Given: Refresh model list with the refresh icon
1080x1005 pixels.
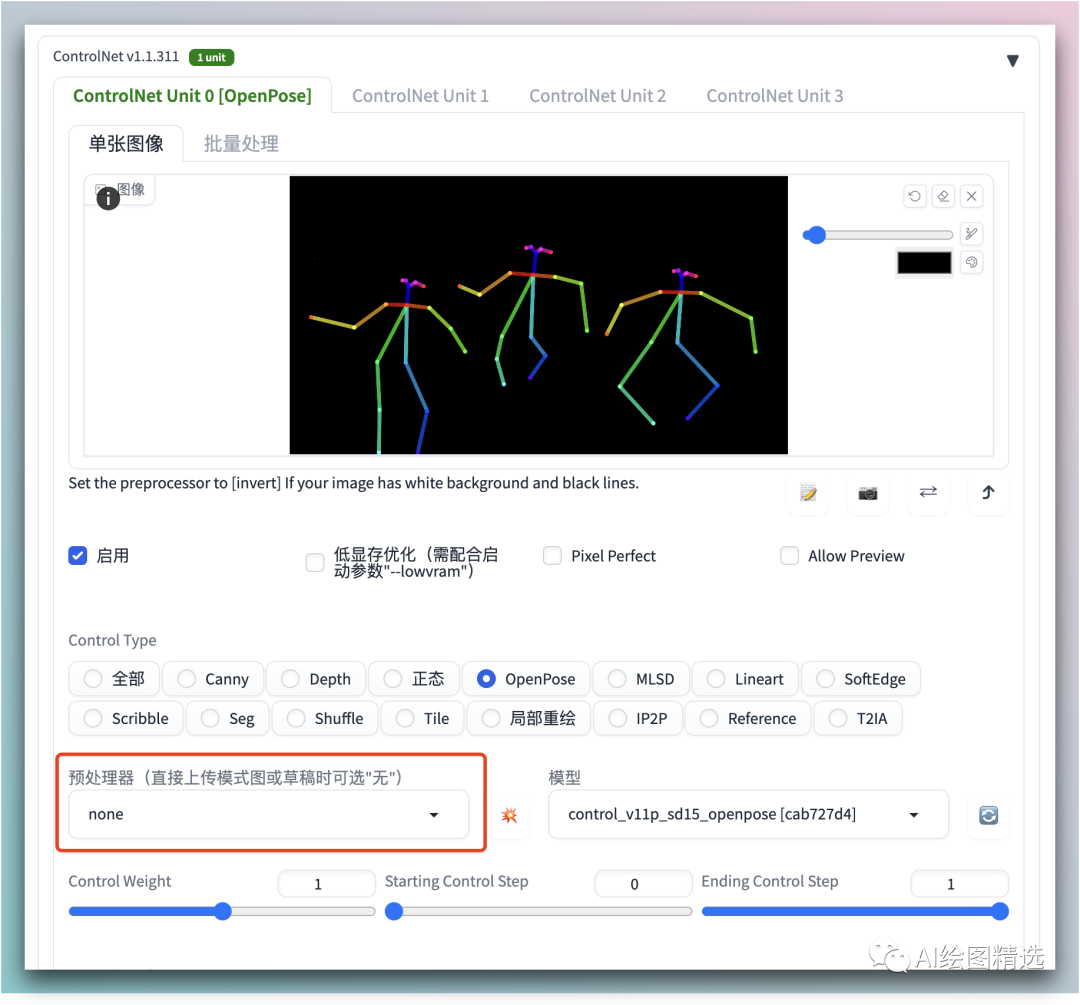Looking at the screenshot, I should point(988,816).
